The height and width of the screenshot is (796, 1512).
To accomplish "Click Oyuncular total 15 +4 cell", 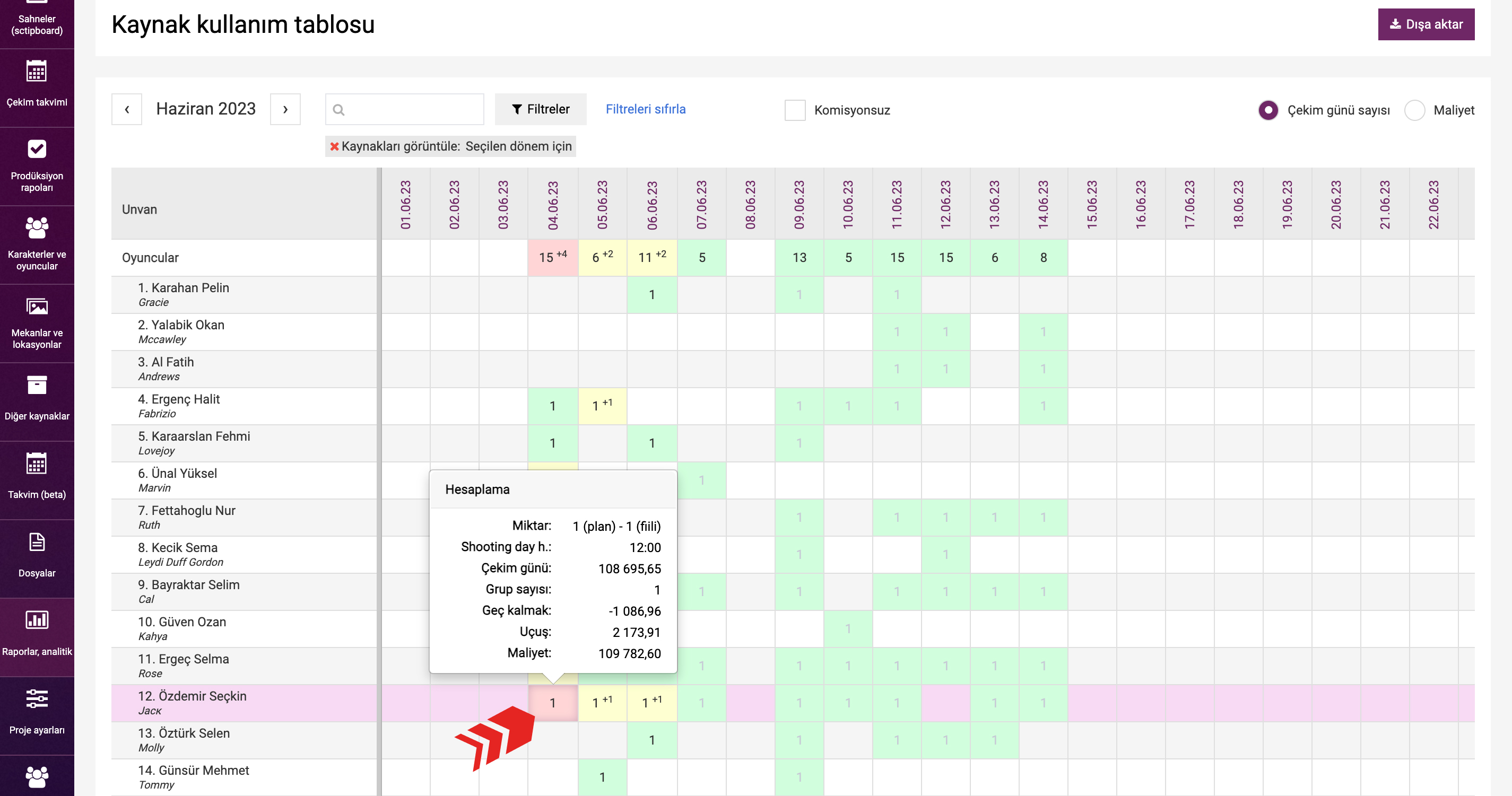I will 552,258.
